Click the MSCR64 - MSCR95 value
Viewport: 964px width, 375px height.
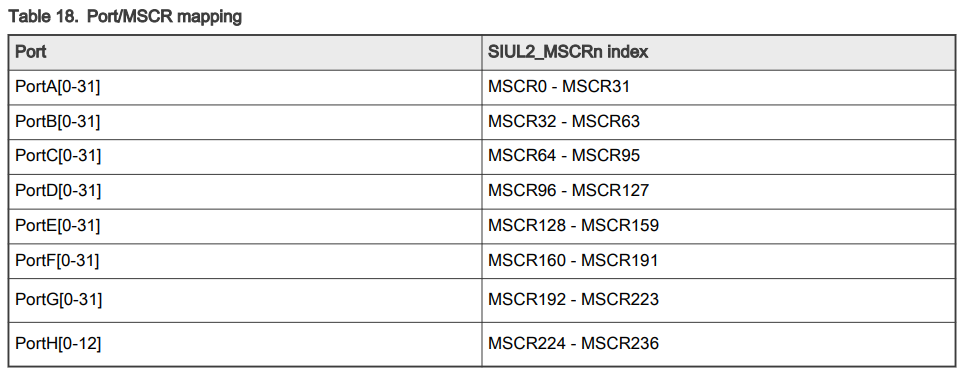pos(564,156)
